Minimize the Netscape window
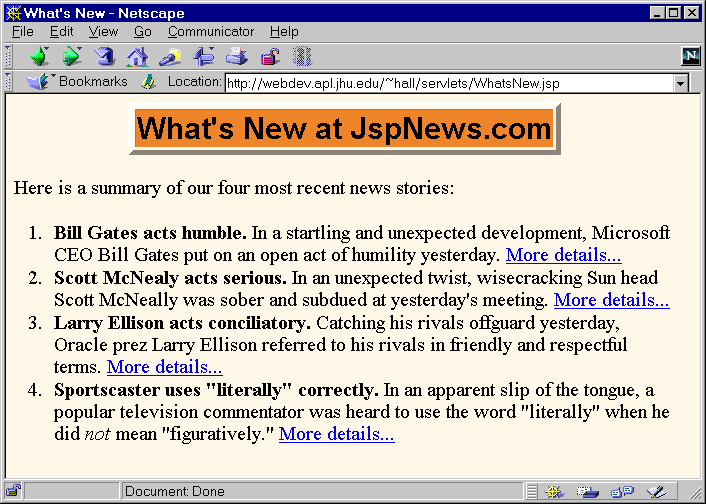Viewport: 706px width, 504px height. click(x=657, y=13)
